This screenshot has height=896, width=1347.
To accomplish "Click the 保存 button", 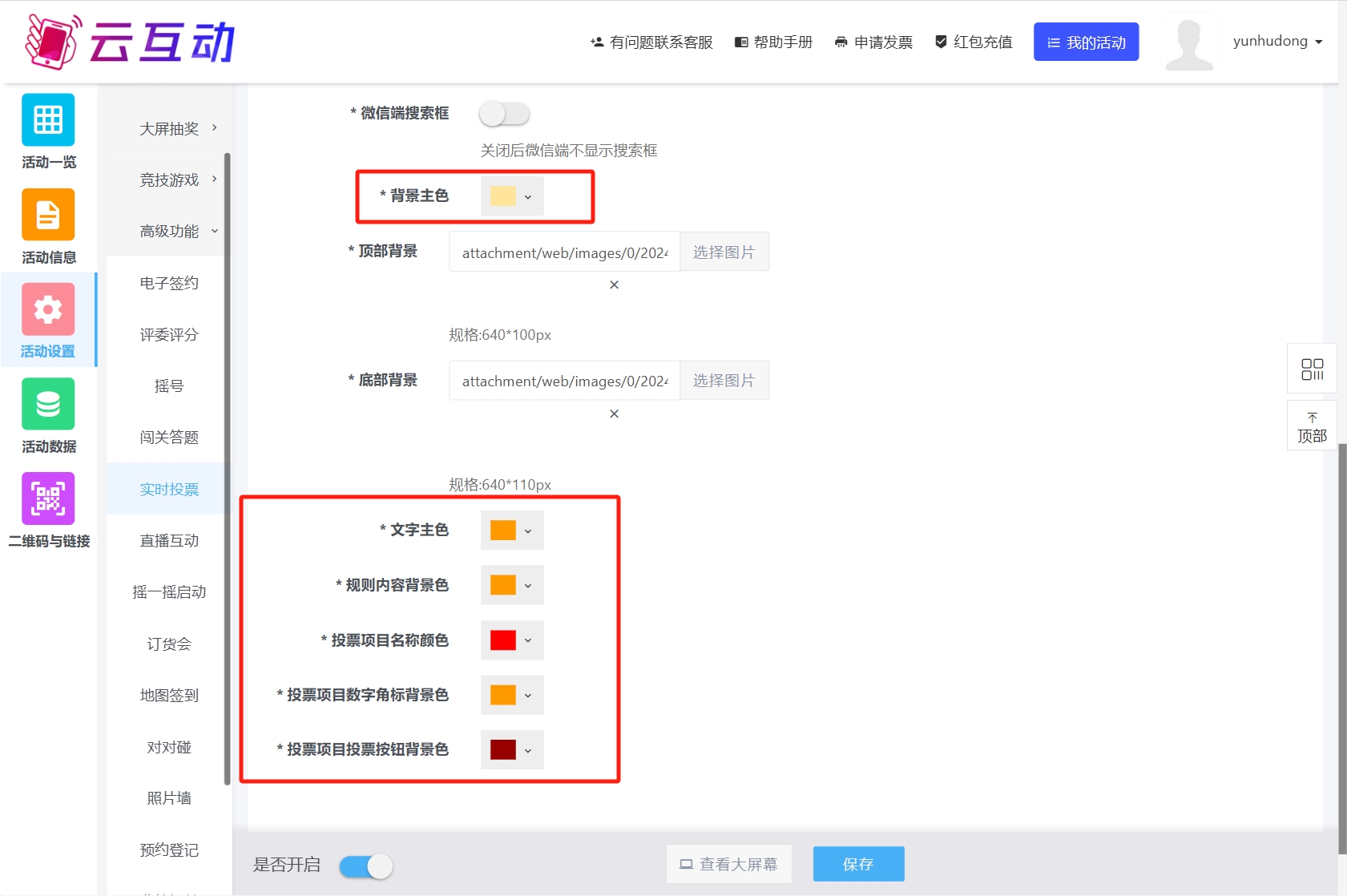I will (x=859, y=864).
